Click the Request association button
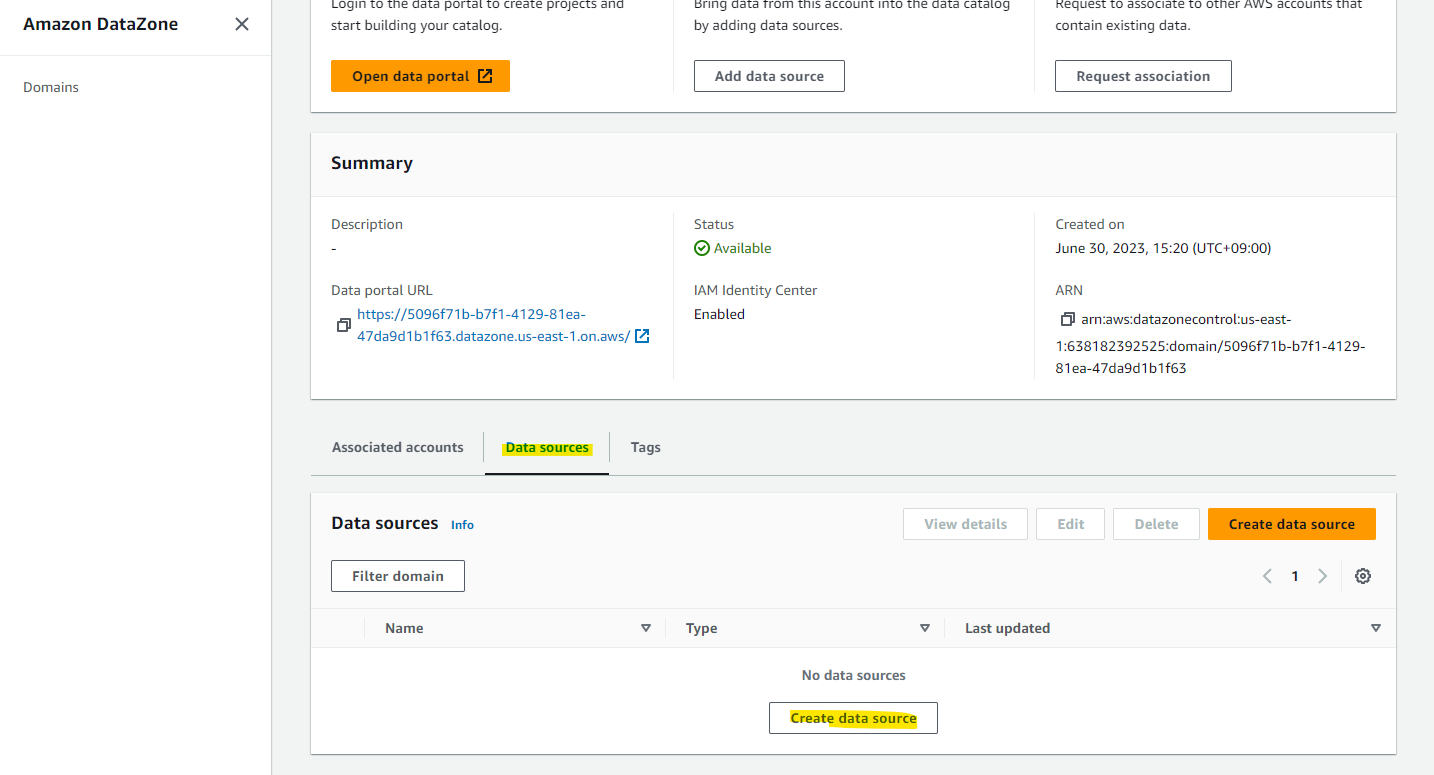 [x=1143, y=76]
